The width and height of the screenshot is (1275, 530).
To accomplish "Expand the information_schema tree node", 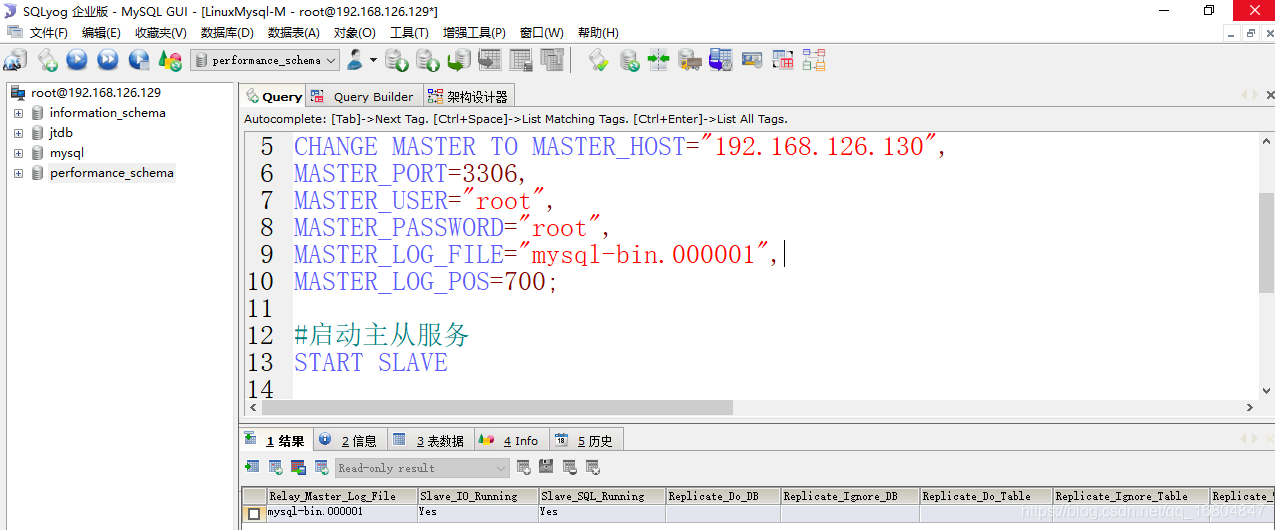I will click(18, 113).
